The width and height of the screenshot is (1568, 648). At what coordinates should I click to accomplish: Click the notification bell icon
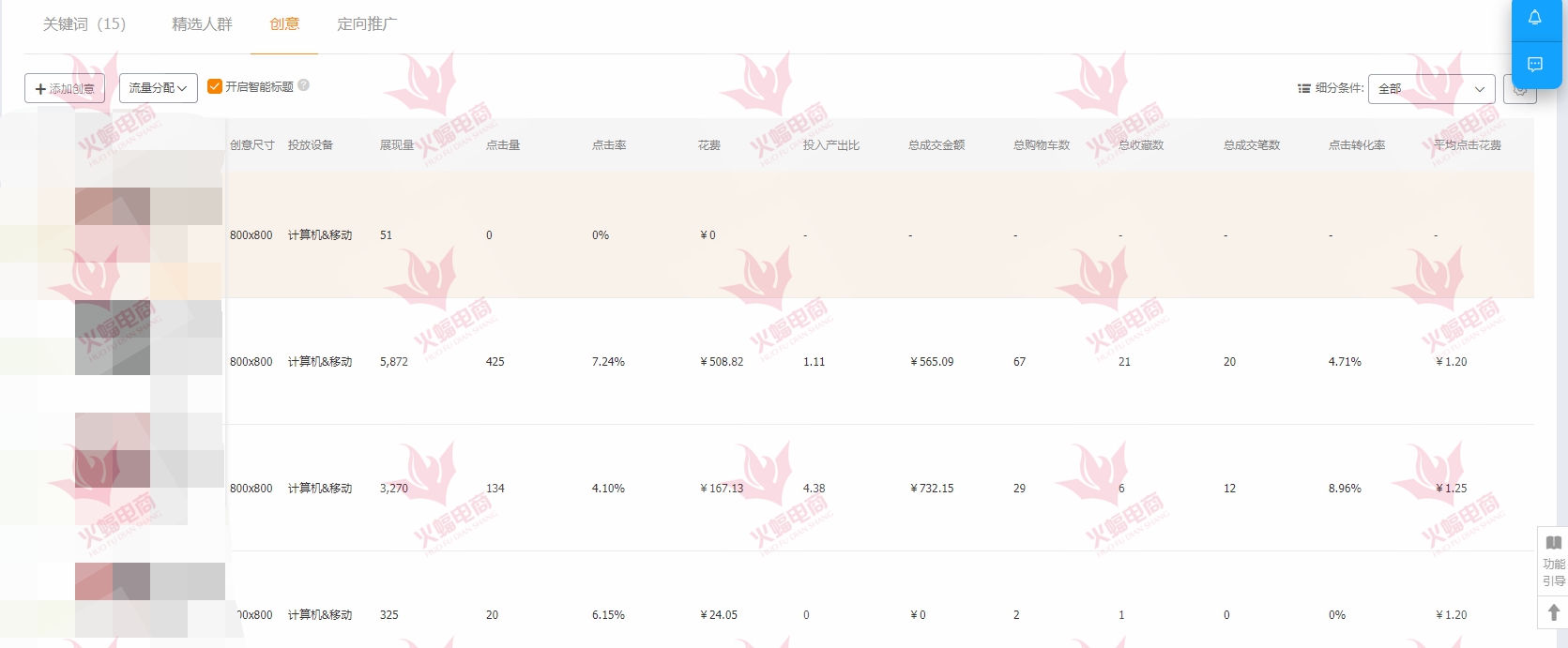[1535, 18]
